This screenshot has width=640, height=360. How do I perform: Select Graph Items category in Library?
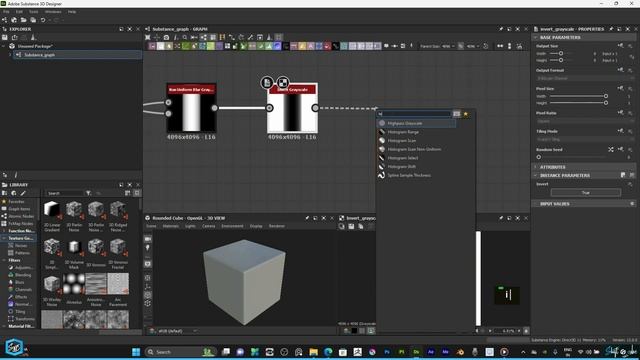tap(19, 209)
